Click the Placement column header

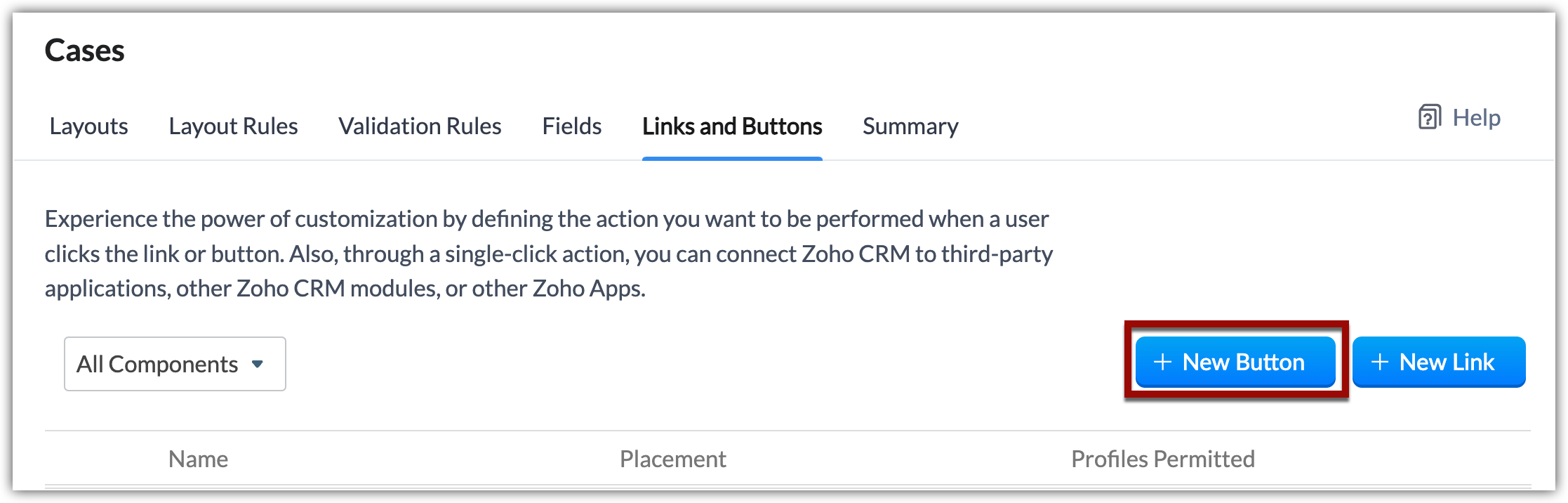pos(672,459)
